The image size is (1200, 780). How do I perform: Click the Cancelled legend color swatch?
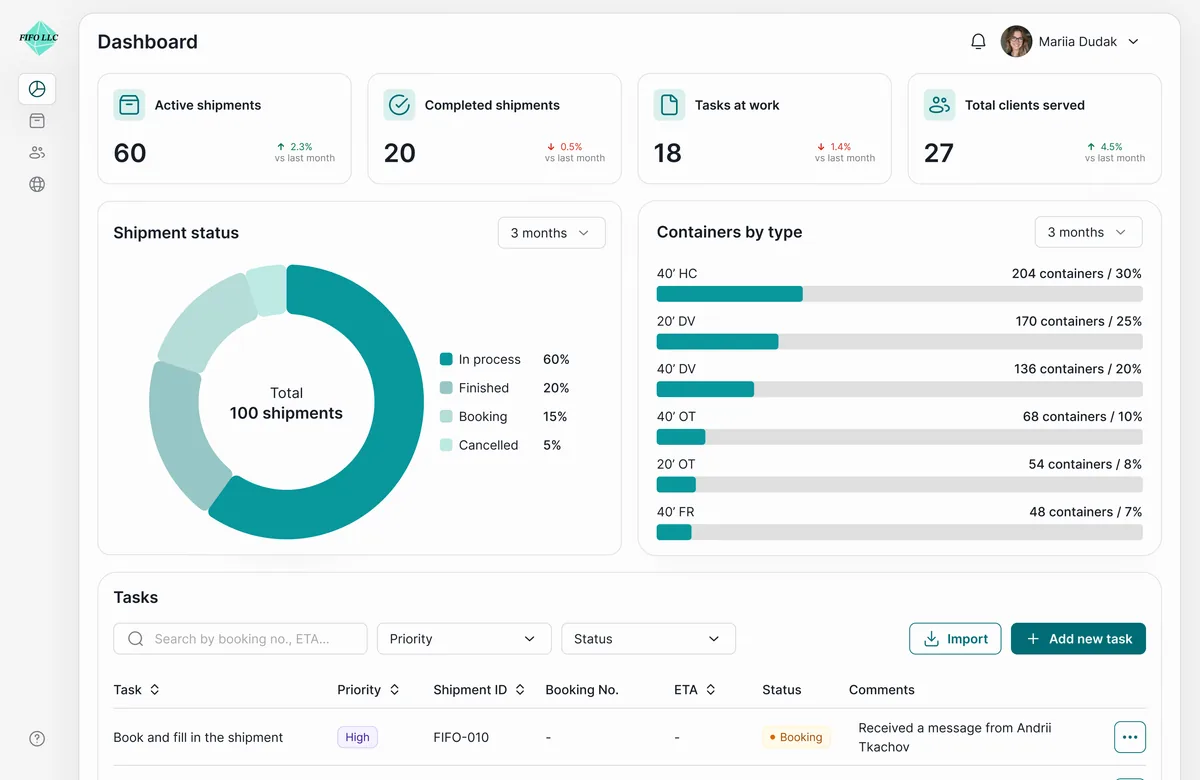click(446, 445)
